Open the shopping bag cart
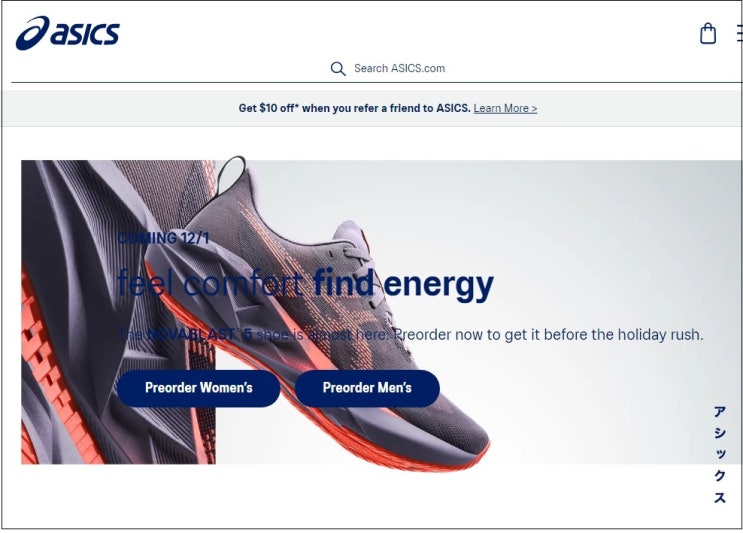743x533 pixels. click(x=708, y=34)
